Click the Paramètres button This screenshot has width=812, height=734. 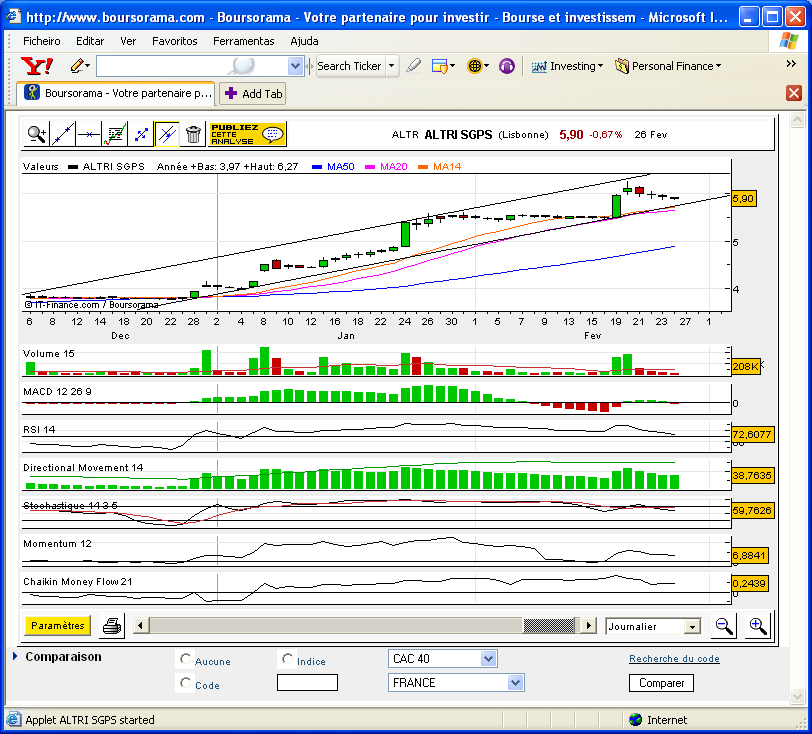click(x=57, y=625)
